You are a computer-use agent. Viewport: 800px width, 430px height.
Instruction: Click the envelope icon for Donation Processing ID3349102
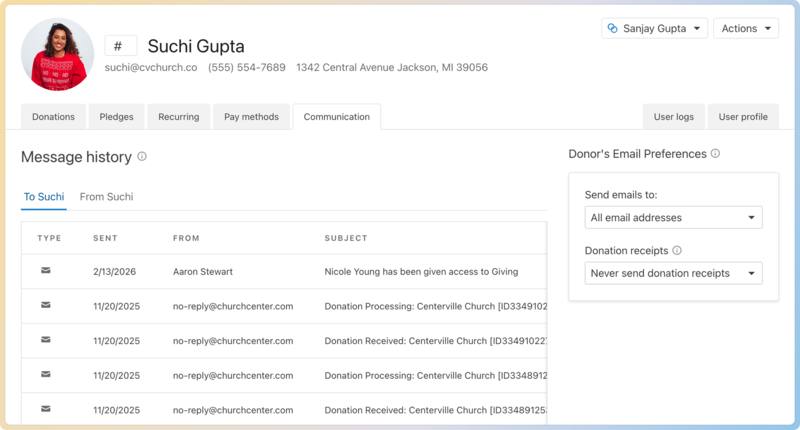pyautogui.click(x=46, y=305)
